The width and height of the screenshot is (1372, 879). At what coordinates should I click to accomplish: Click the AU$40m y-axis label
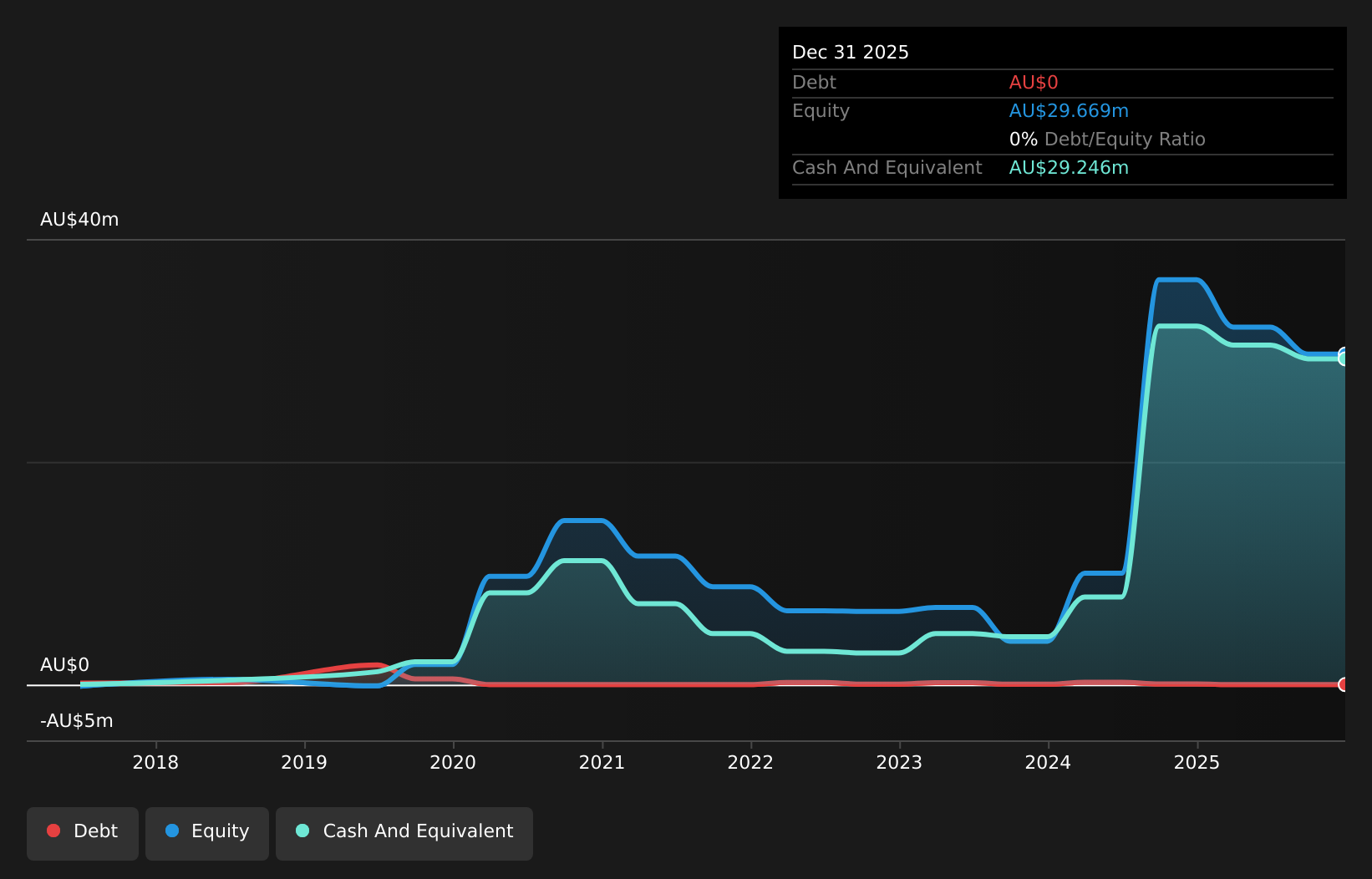[x=79, y=220]
